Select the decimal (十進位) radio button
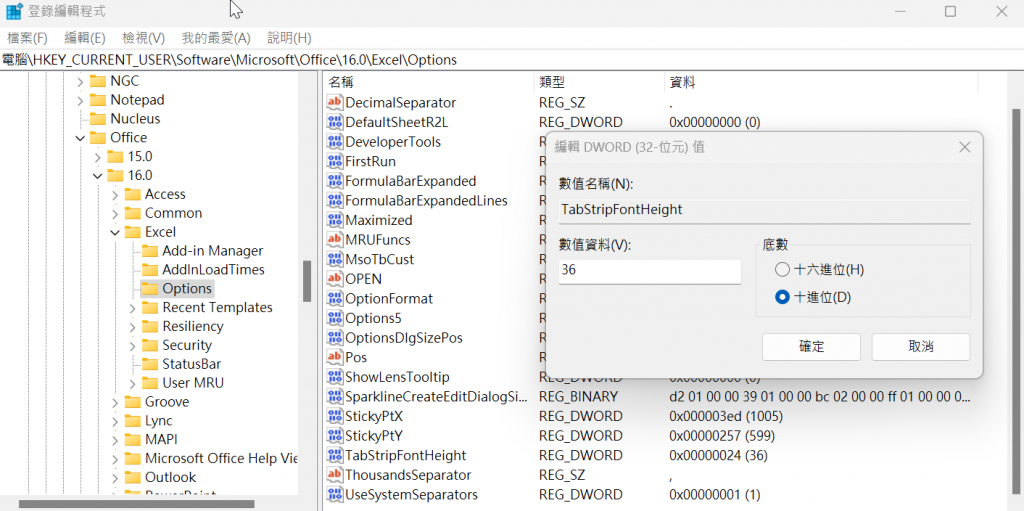 (x=782, y=297)
